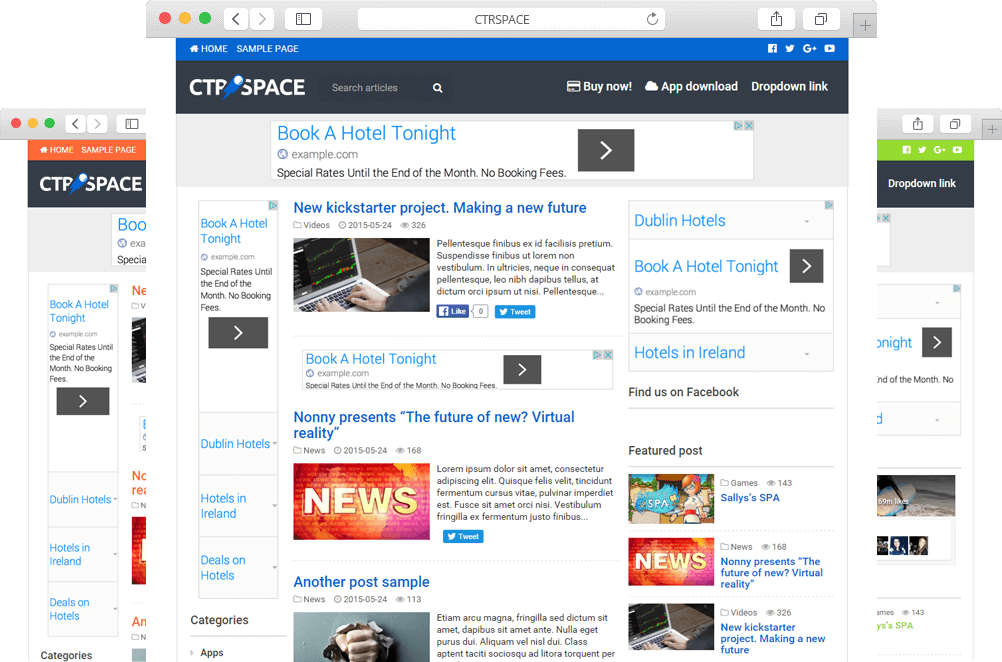Add a new tab in the center browser
The height and width of the screenshot is (662, 1002).
[x=865, y=26]
